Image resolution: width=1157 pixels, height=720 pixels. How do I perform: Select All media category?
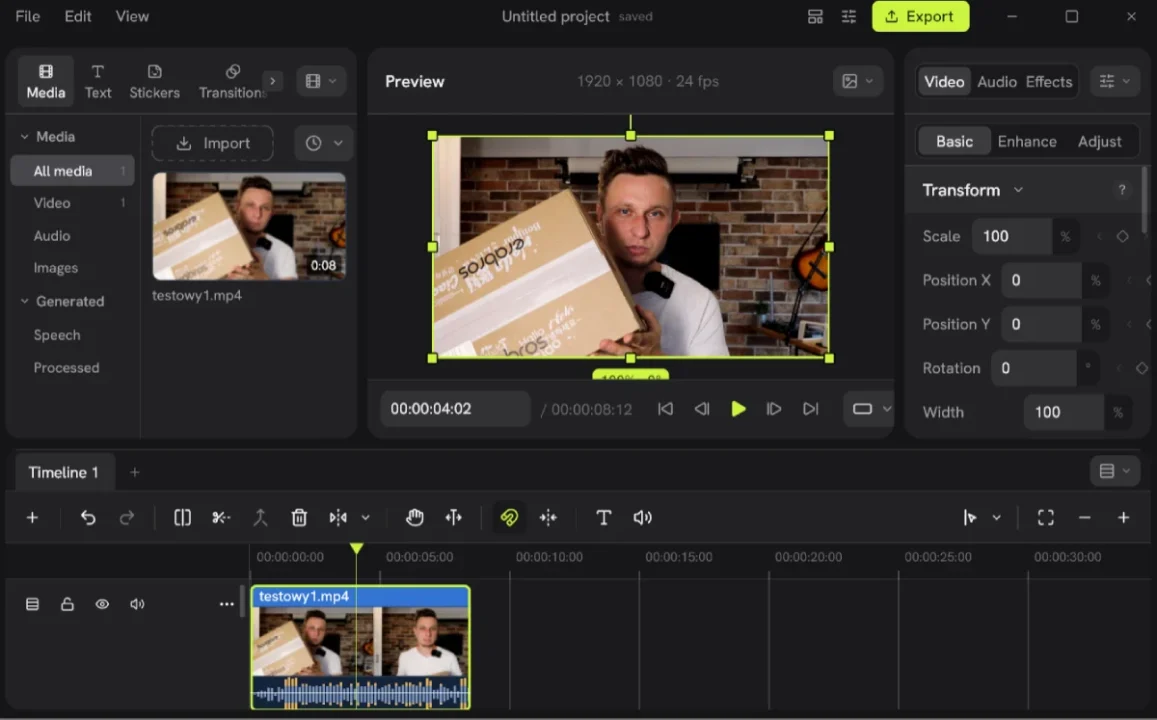72,170
